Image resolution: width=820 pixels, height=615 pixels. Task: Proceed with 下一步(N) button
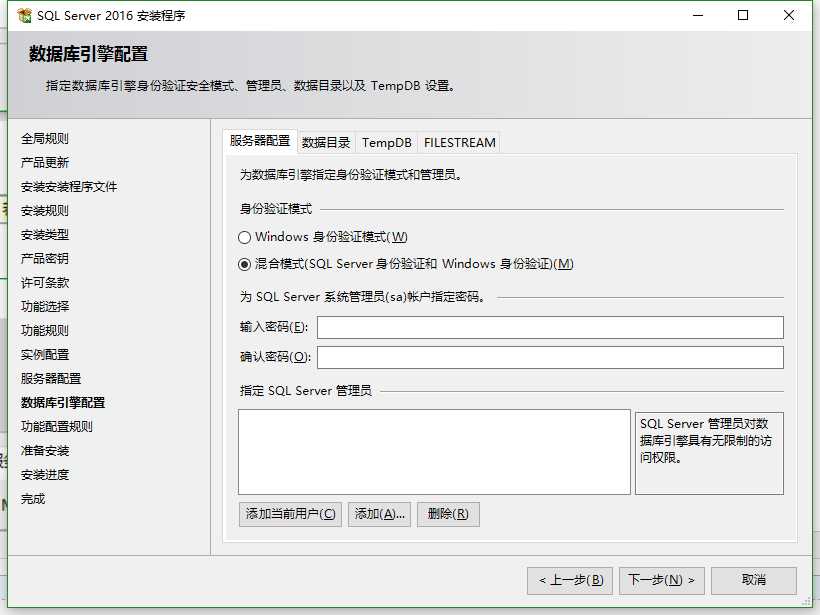(662, 580)
